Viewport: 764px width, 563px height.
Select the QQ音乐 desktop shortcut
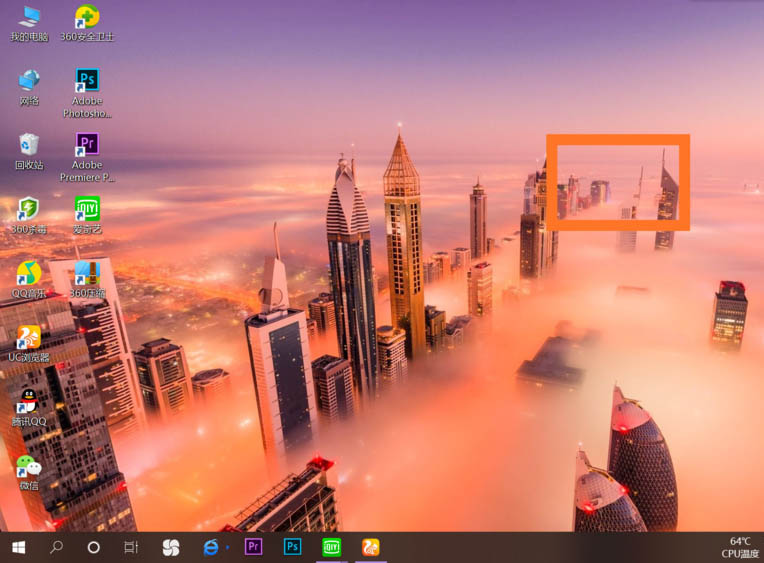pyautogui.click(x=29, y=279)
